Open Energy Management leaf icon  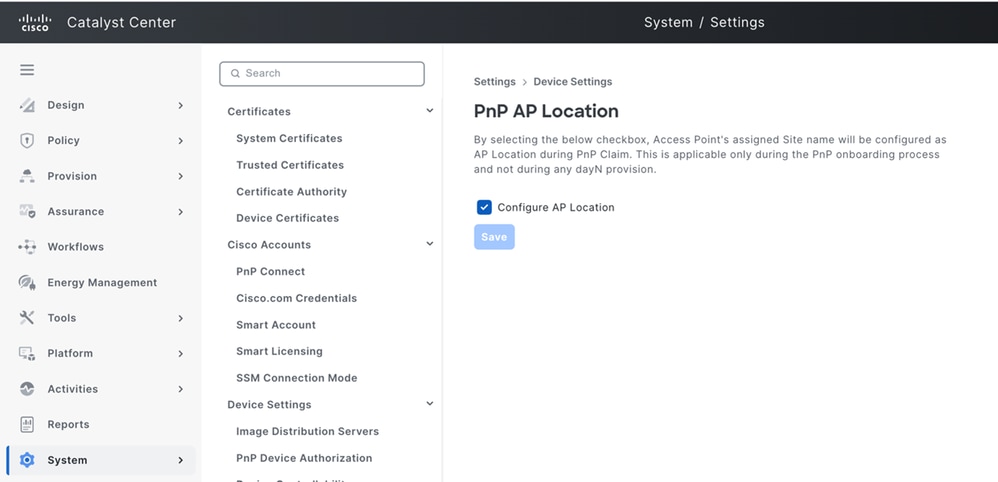(27, 283)
